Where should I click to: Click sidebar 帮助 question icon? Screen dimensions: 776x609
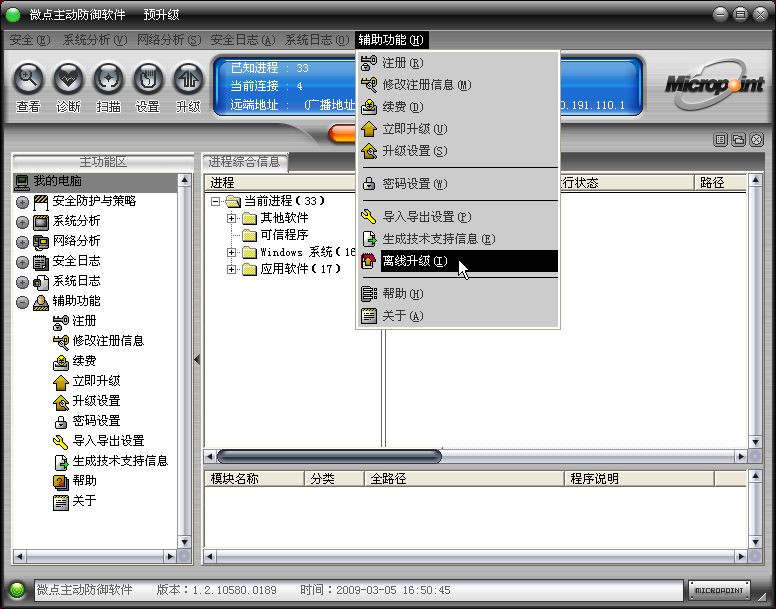[60, 482]
